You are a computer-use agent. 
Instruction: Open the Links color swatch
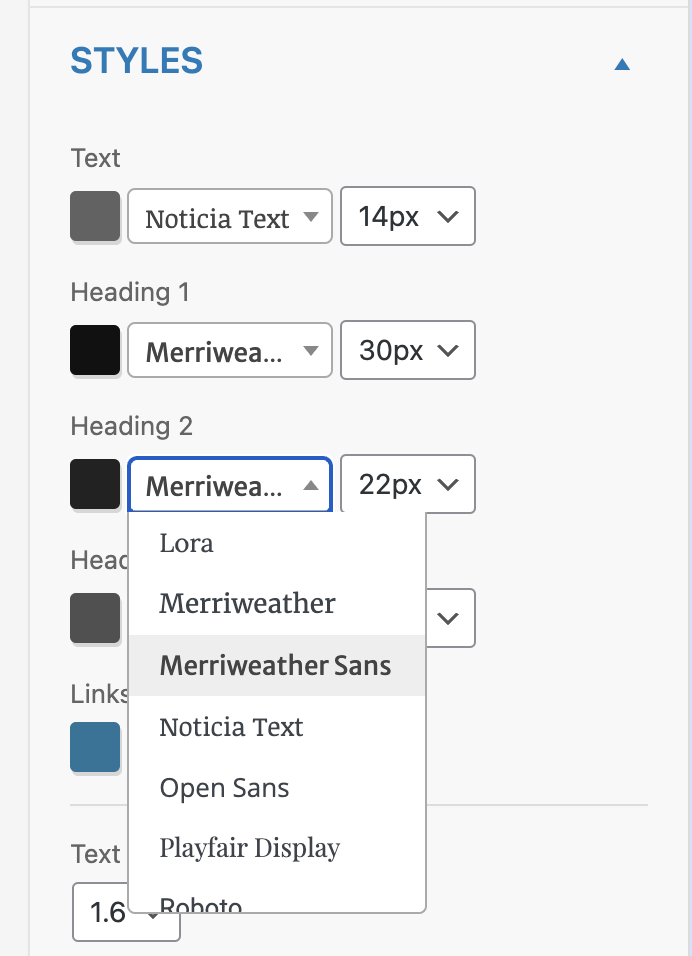[95, 747]
